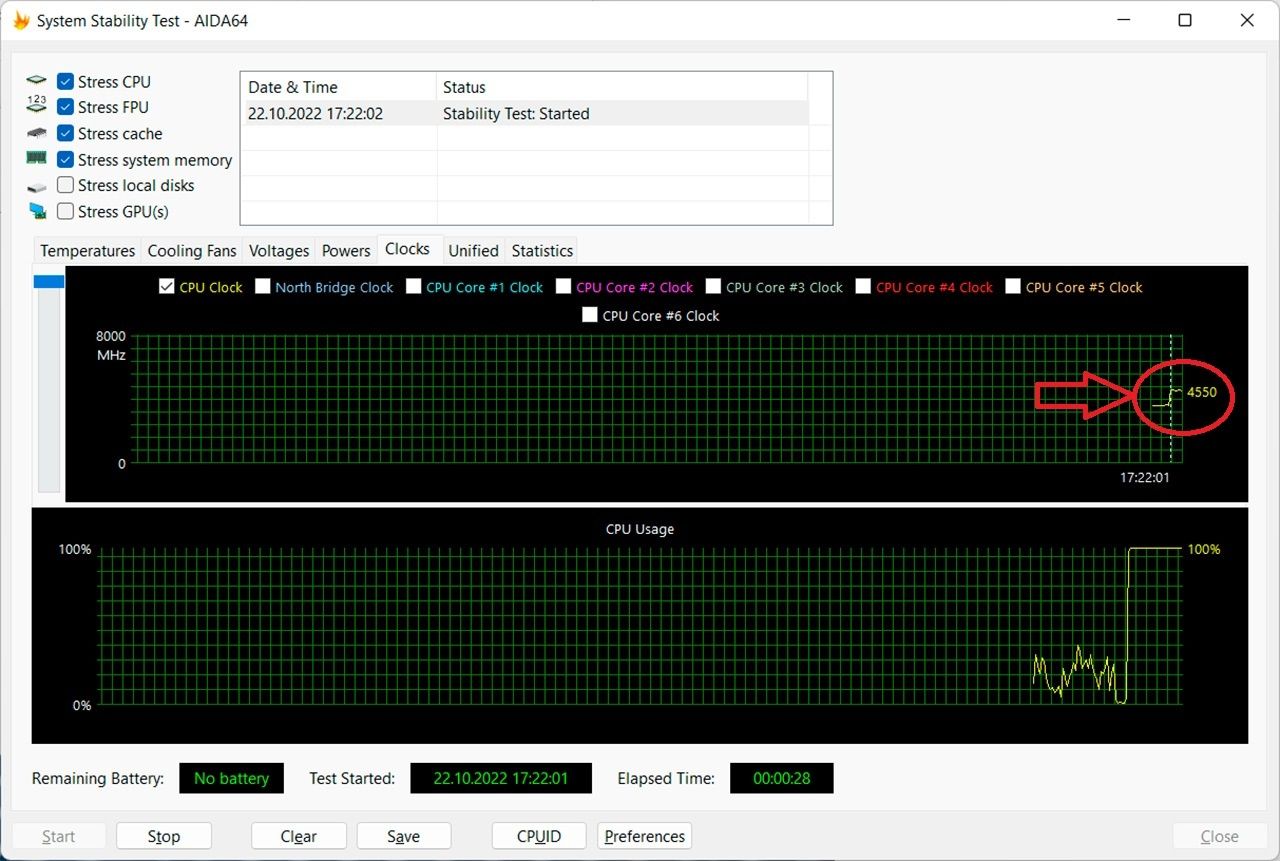
Task: Enable the North Bridge Clock graph checkbox
Action: [x=263, y=287]
